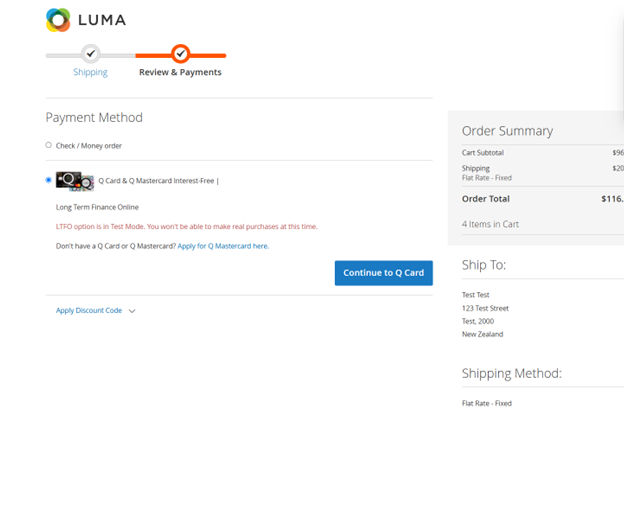This screenshot has width=624, height=524.
Task: Click the Order Total label
Action: click(486, 199)
